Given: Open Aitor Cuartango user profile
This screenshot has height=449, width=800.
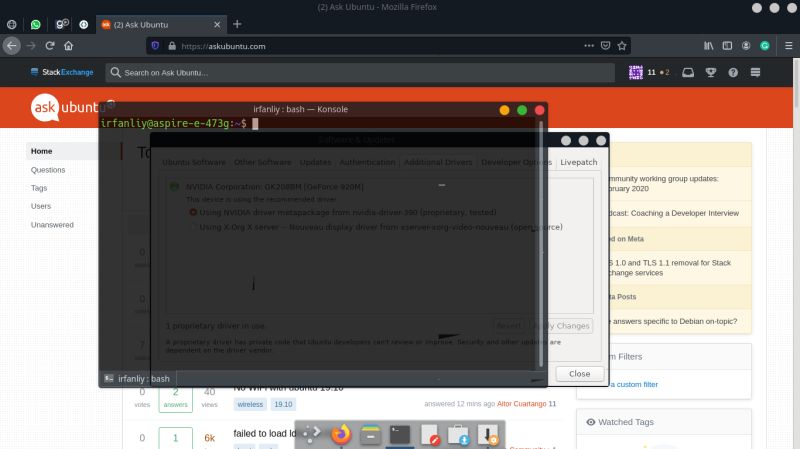Looking at the screenshot, I should pos(521,404).
